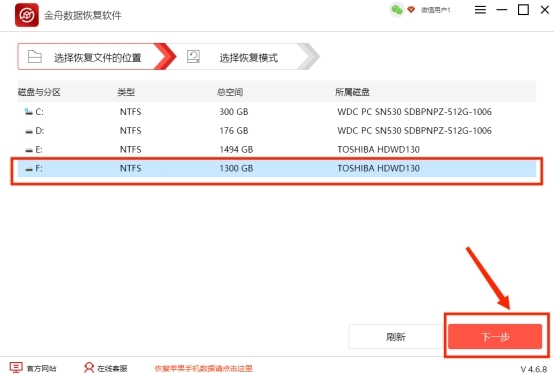
Task: Click the customer service person icon
Action: click(89, 368)
